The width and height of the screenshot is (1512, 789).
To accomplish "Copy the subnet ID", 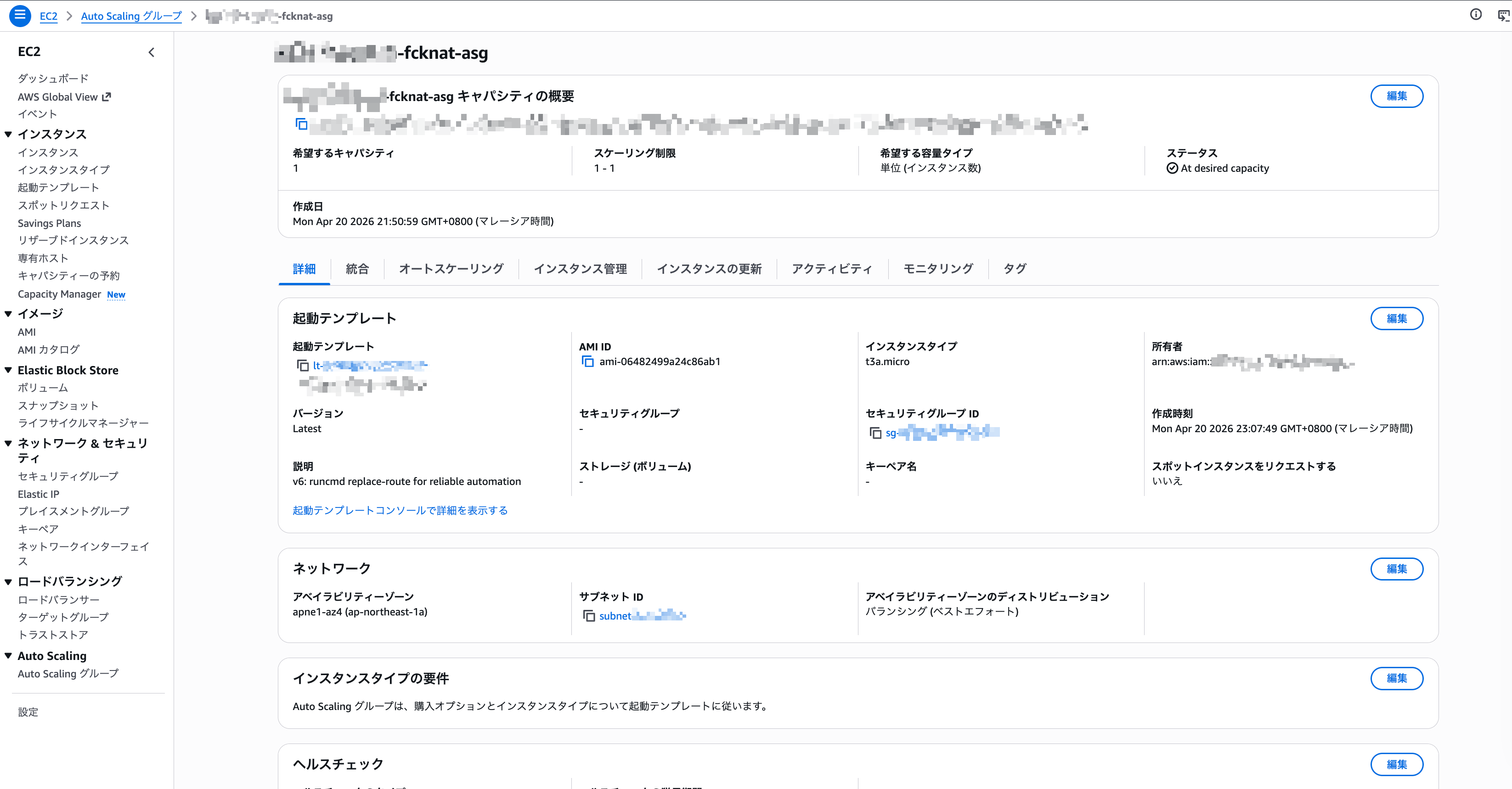I will coord(589,616).
